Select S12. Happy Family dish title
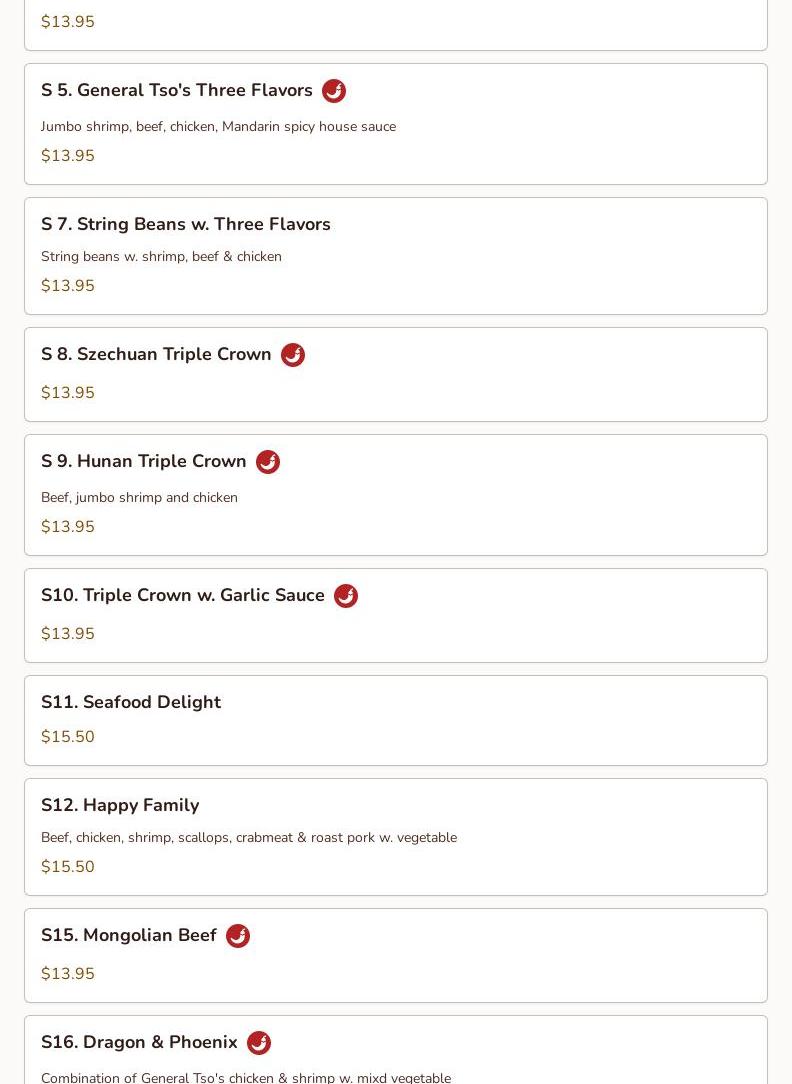 [x=120, y=805]
